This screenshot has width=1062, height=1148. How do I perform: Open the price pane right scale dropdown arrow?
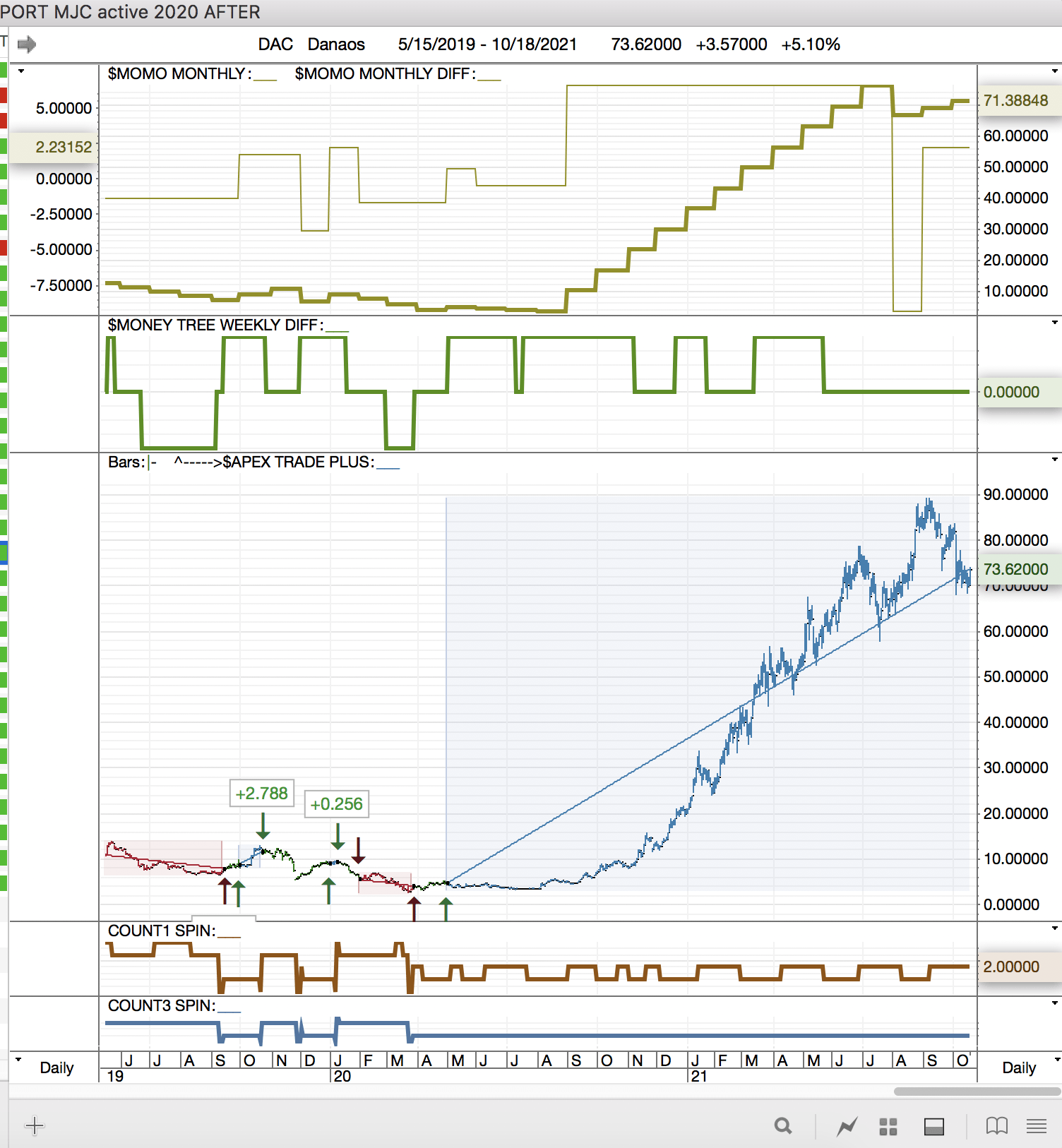point(1055,460)
